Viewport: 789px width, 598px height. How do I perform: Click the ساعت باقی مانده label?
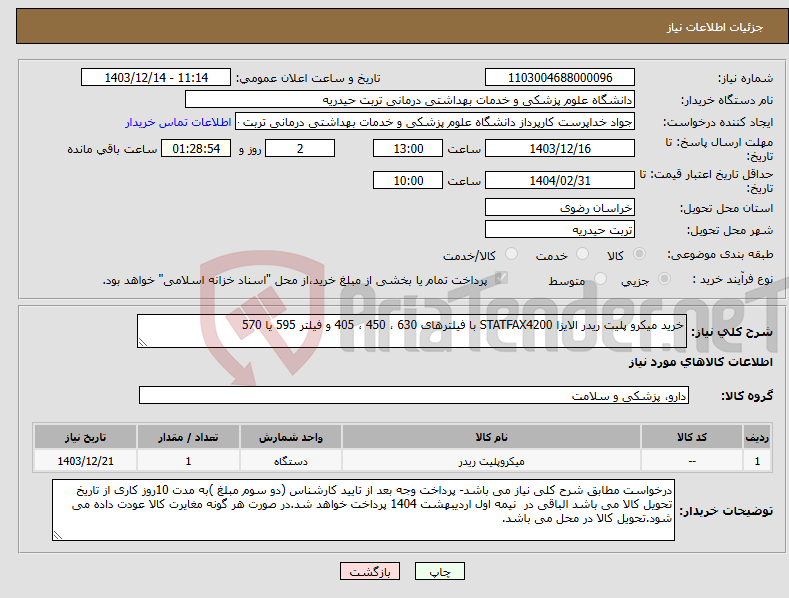click(112, 149)
